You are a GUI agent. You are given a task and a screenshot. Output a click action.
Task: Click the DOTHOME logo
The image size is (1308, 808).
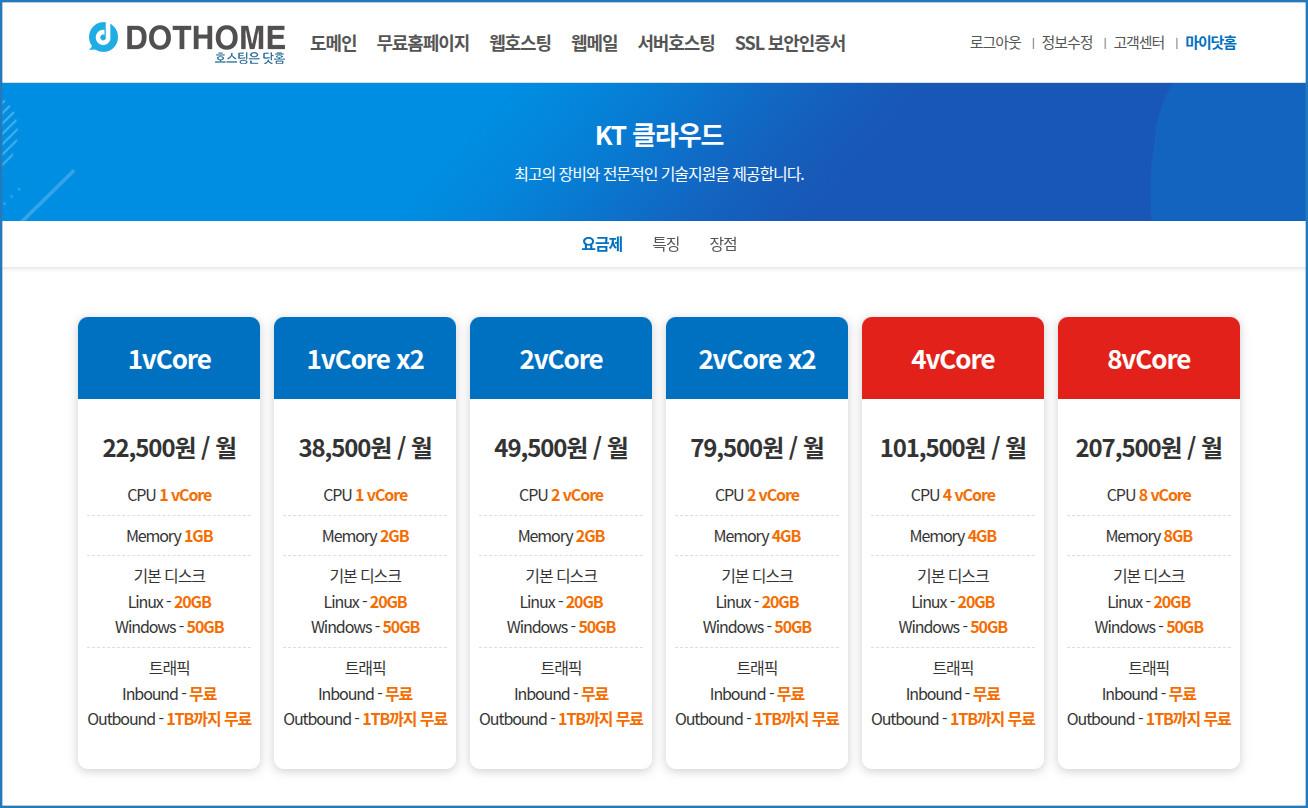187,42
